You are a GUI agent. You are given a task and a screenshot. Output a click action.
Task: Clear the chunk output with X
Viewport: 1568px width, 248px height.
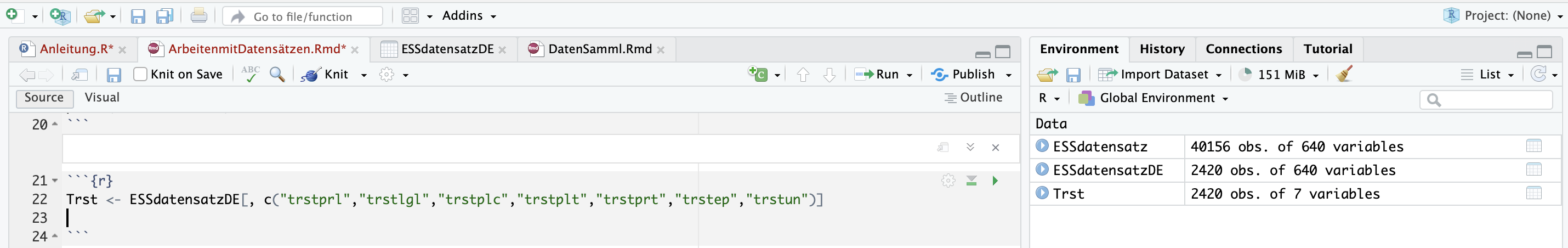(996, 148)
